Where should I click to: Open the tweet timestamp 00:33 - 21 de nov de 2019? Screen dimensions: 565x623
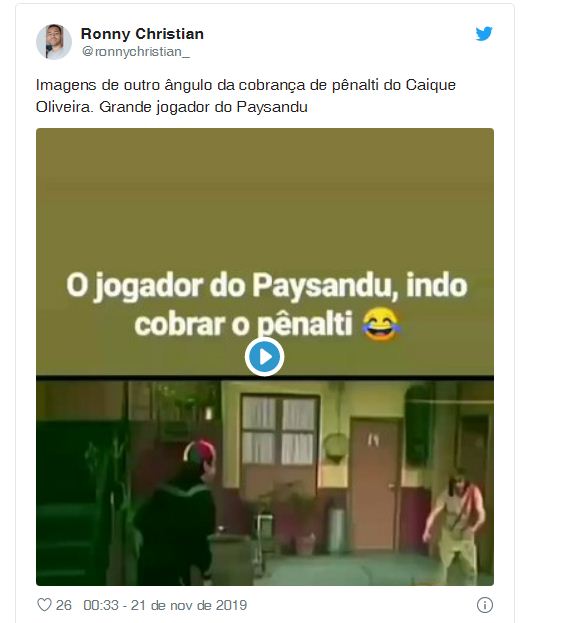pyautogui.click(x=165, y=605)
